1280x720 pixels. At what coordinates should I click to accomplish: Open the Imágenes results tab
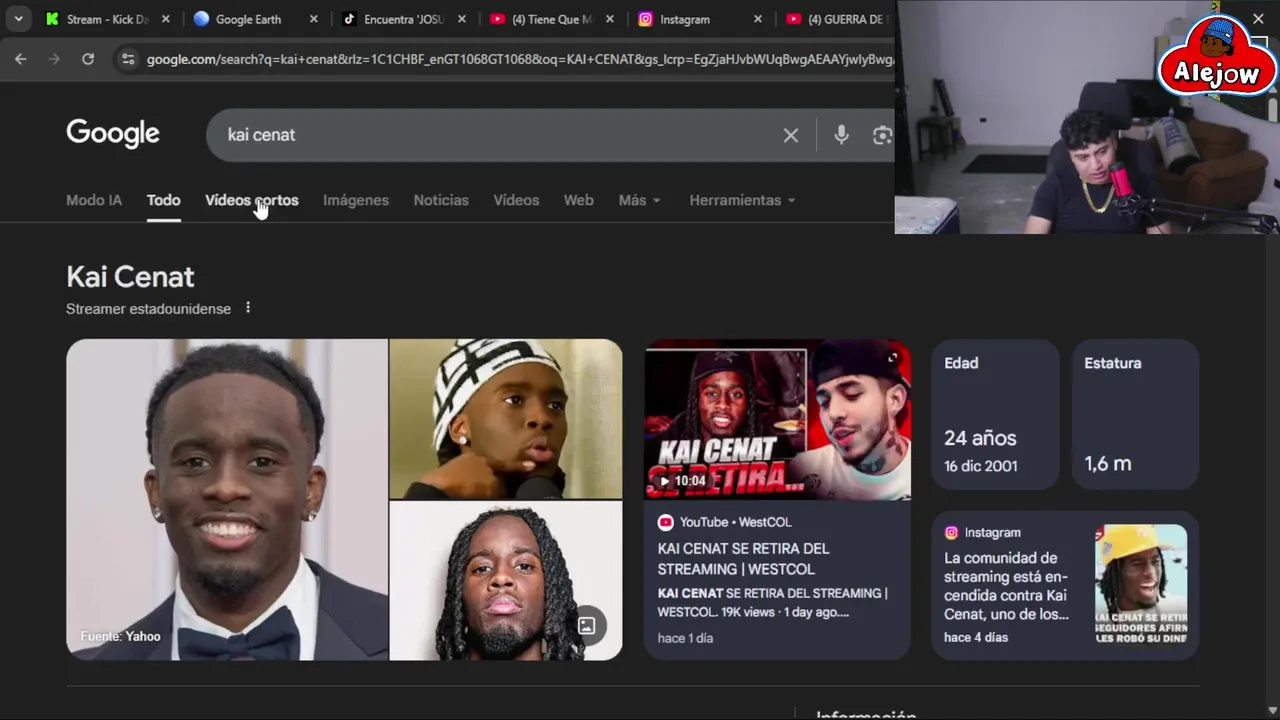click(x=356, y=200)
